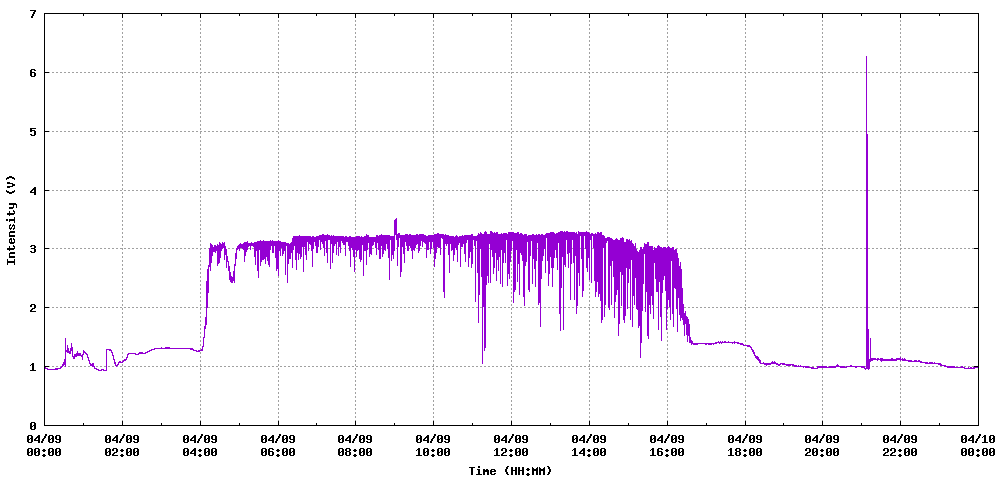Select the y-axis tick label "2"

[33, 308]
